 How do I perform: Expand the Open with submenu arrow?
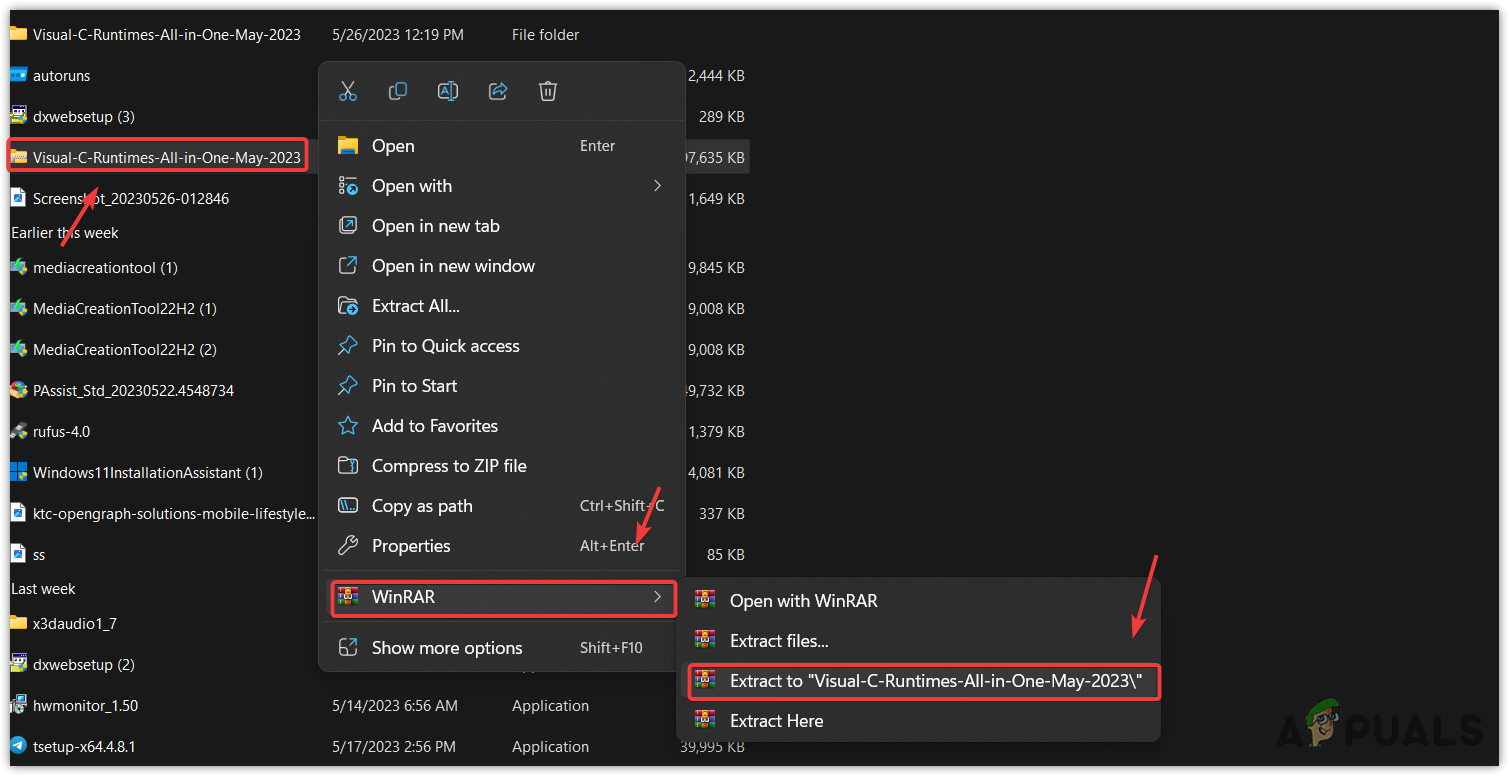657,186
